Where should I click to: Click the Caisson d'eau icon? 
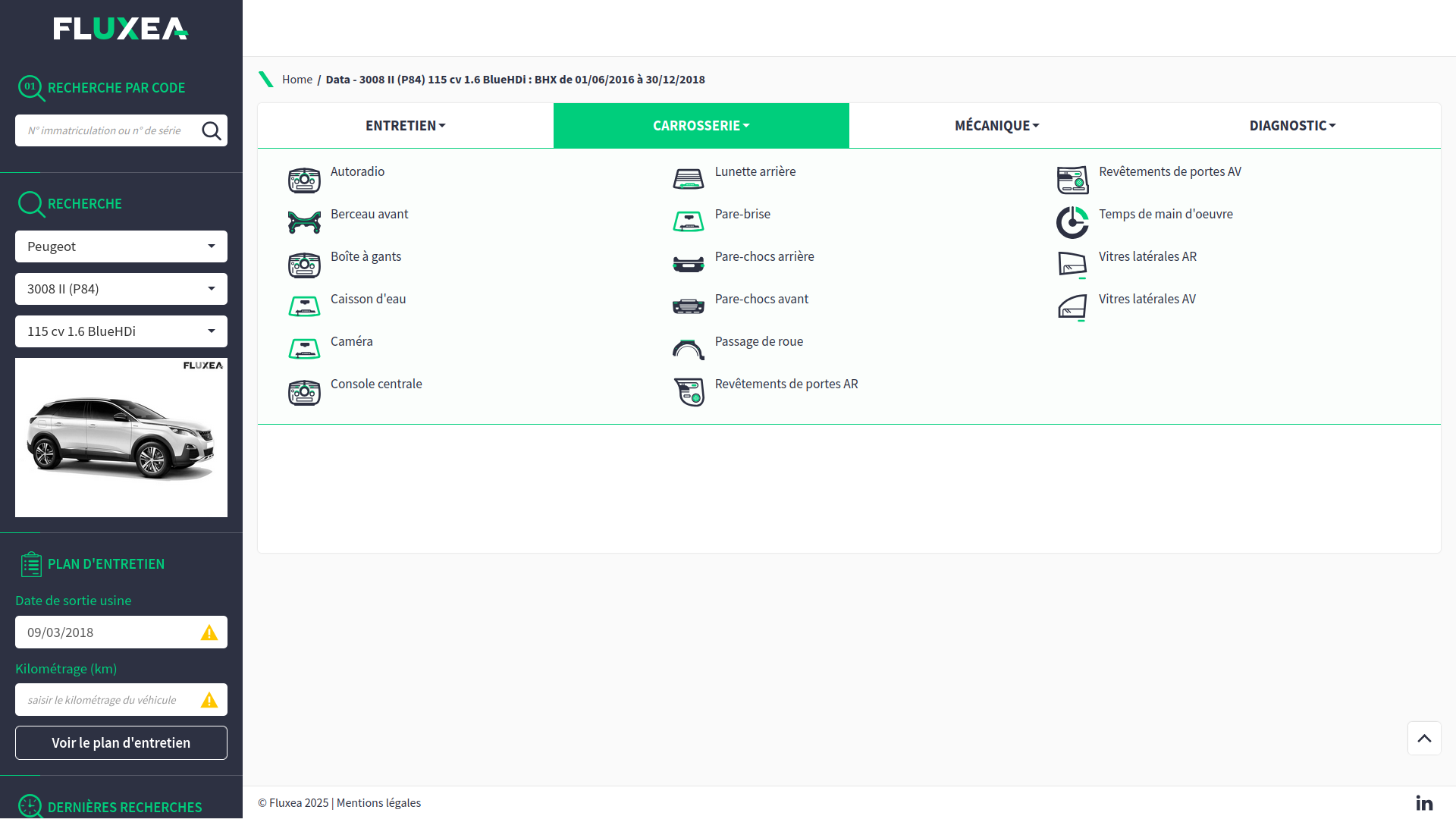pyautogui.click(x=304, y=307)
